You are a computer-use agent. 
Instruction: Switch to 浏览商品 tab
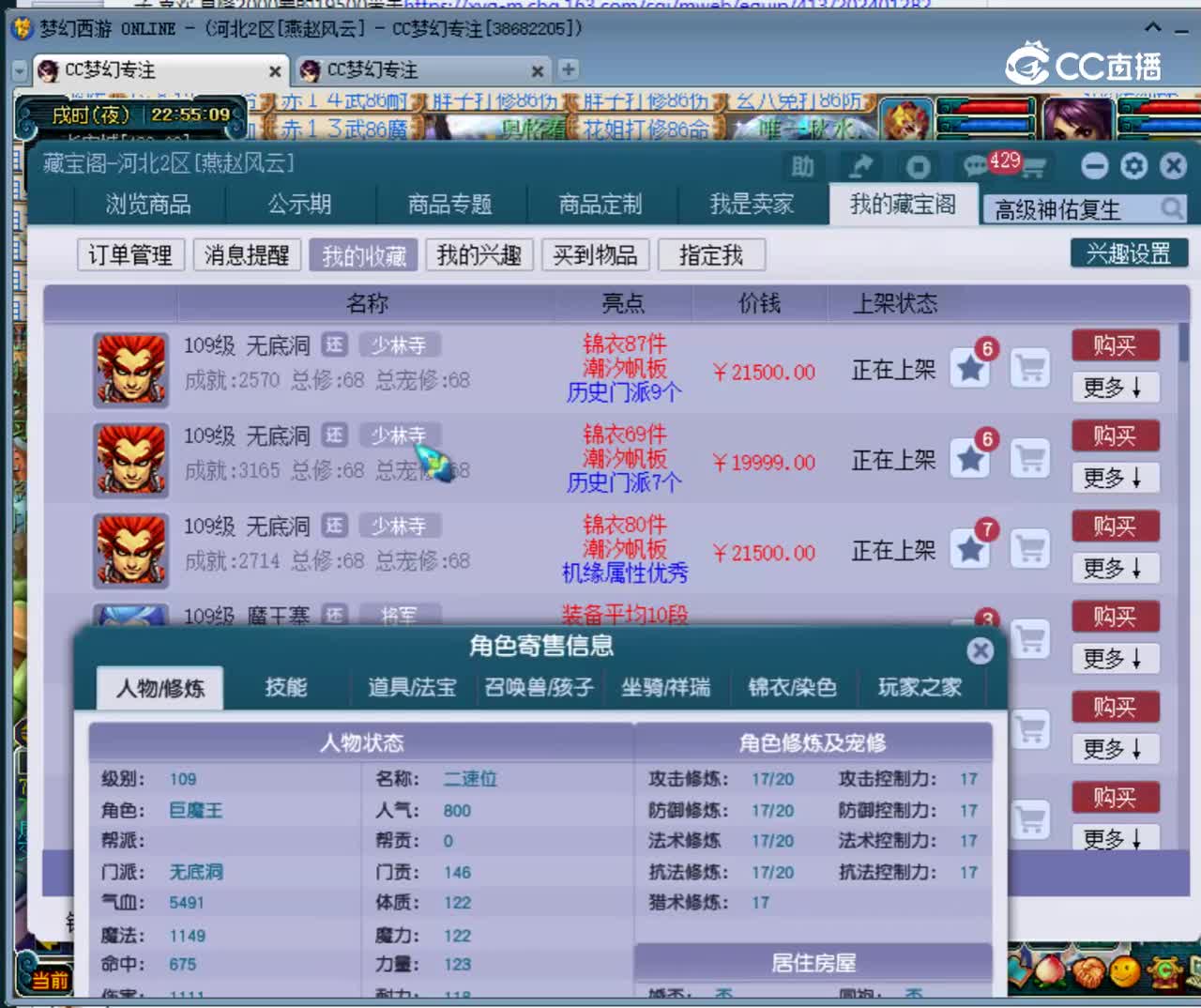pyautogui.click(x=148, y=204)
